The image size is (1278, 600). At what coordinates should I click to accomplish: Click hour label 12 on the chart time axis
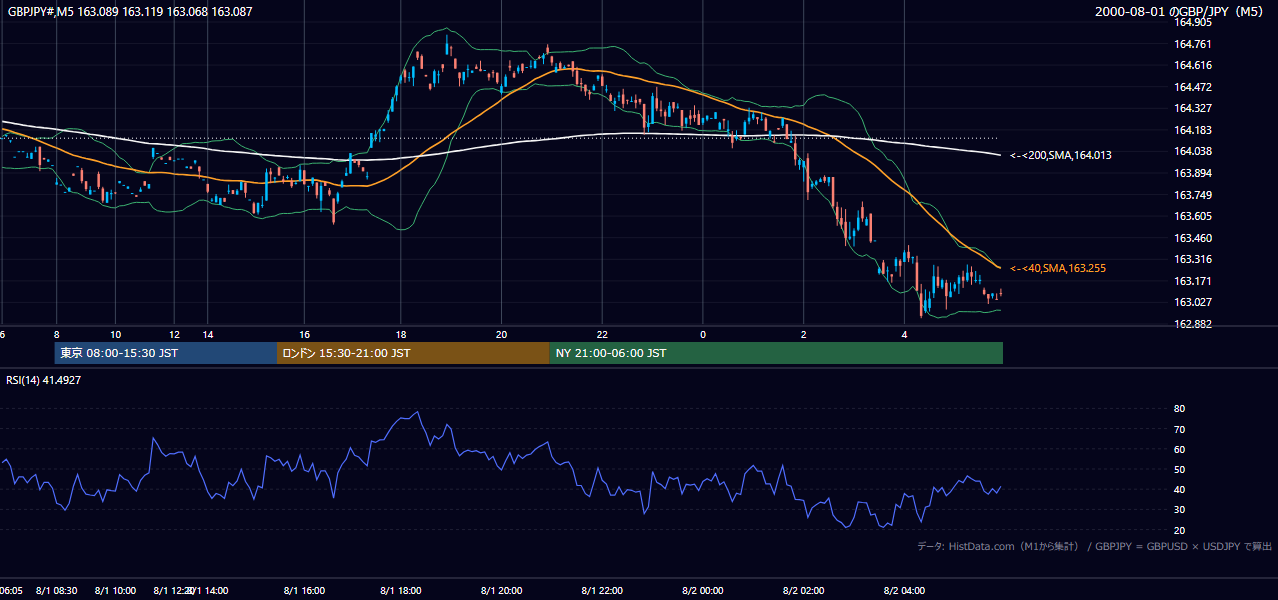175,335
